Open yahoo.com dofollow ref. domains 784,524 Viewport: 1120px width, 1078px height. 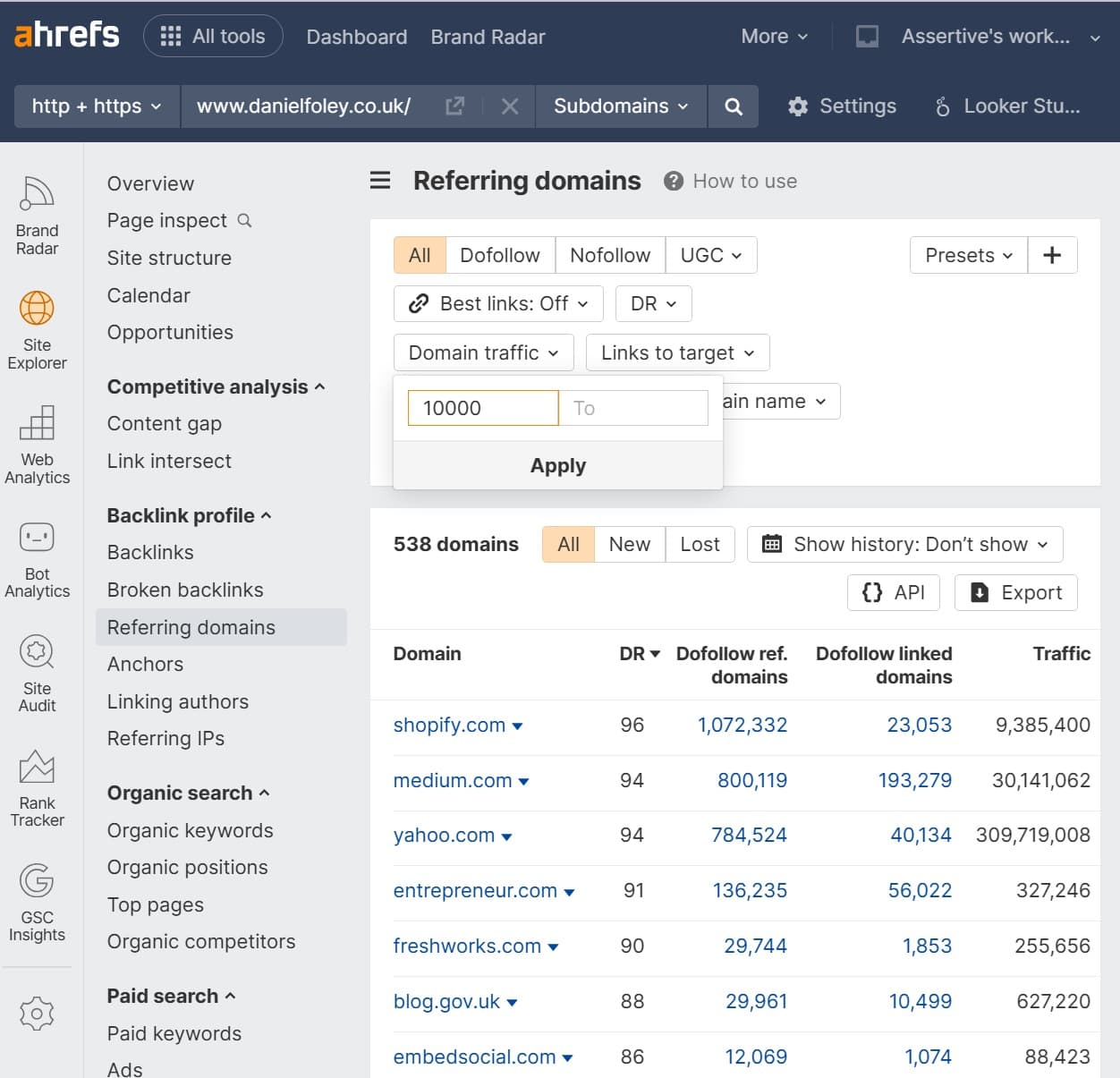749,835
